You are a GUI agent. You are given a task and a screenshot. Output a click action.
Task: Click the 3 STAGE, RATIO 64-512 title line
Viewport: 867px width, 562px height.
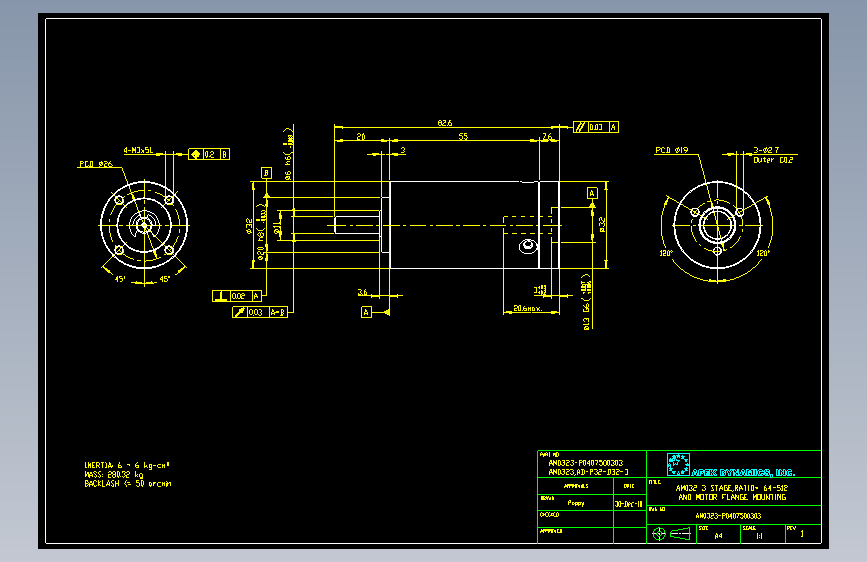click(732, 488)
